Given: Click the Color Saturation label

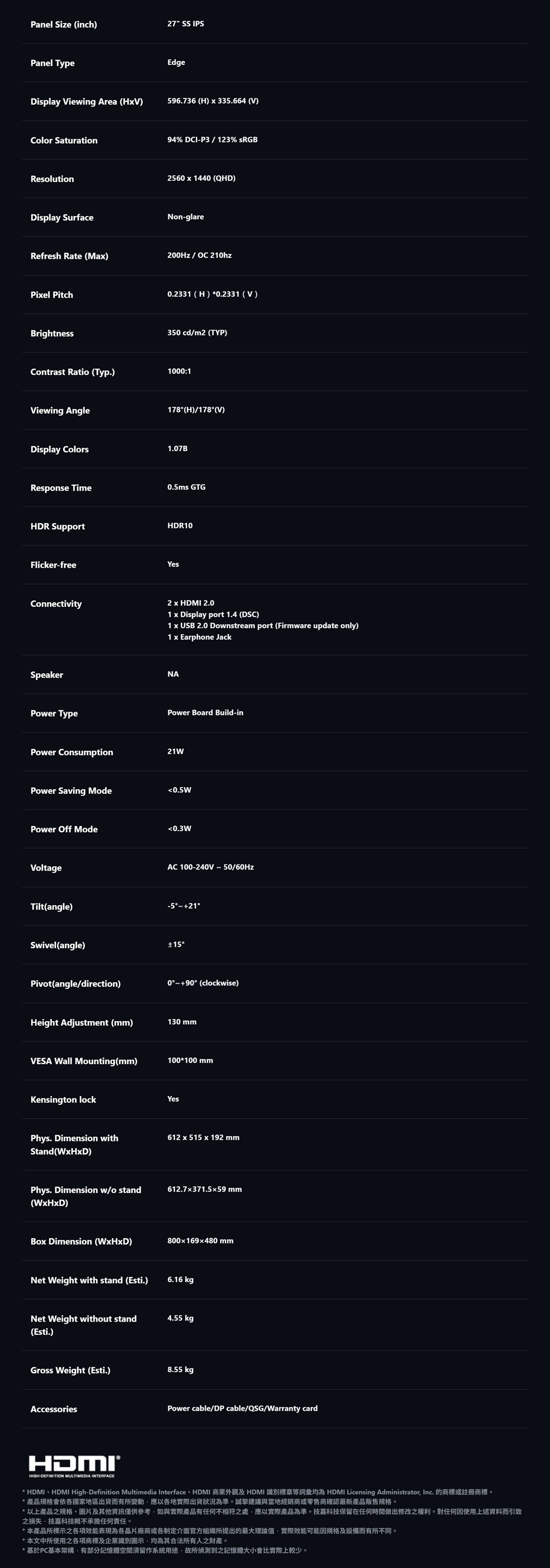Looking at the screenshot, I should point(64,141).
